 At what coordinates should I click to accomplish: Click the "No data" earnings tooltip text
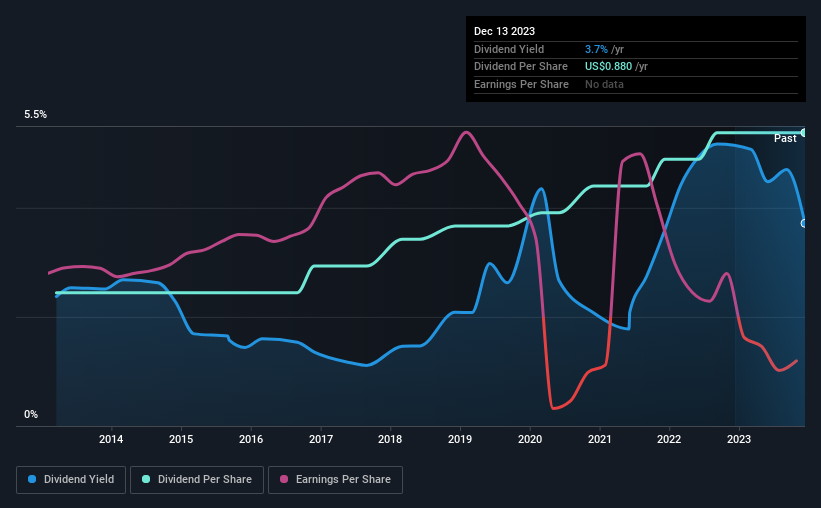click(604, 84)
